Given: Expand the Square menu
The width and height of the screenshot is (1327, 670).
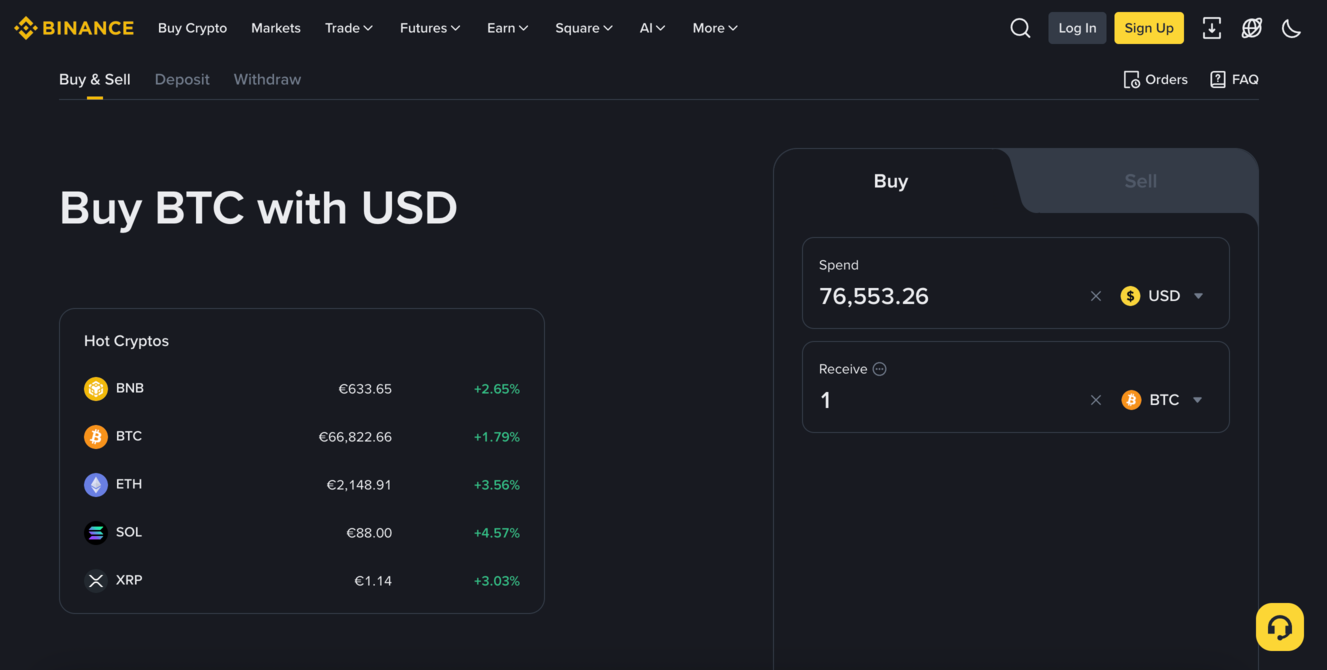Looking at the screenshot, I should [584, 28].
